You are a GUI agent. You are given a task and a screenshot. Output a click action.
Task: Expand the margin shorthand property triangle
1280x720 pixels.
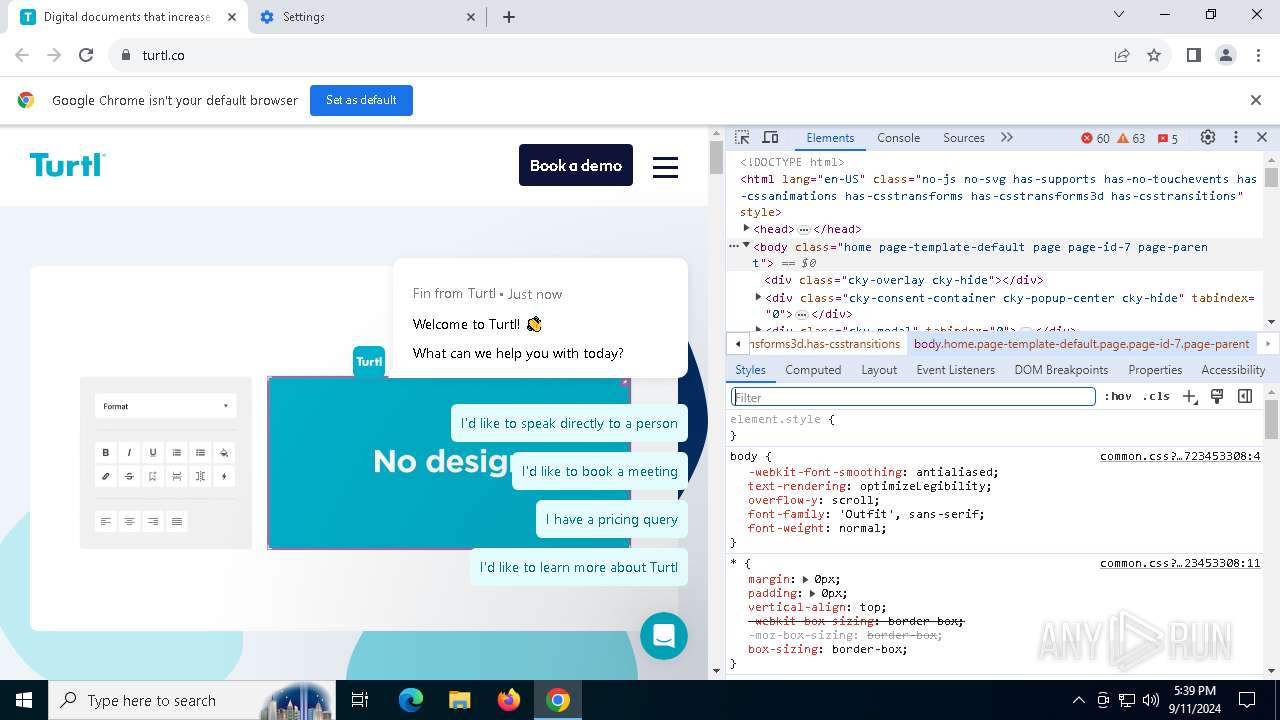[806, 579]
